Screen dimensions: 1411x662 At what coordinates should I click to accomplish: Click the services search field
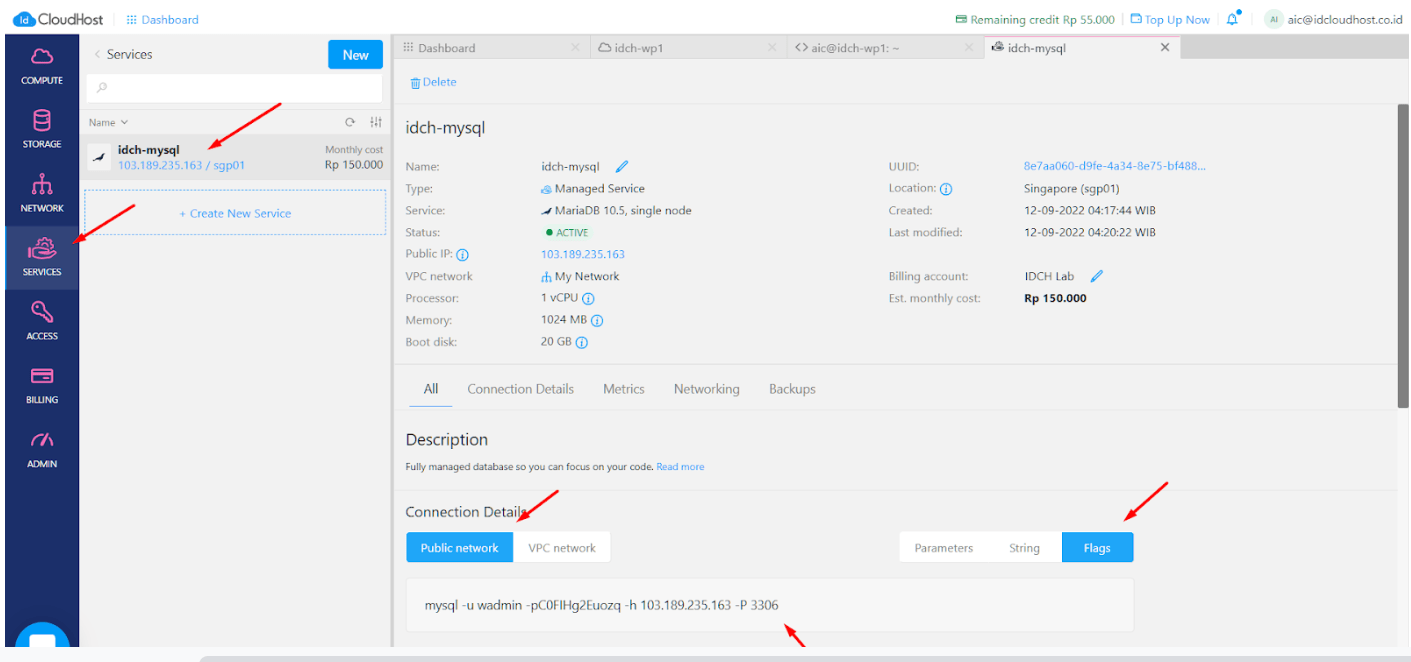[x=234, y=88]
